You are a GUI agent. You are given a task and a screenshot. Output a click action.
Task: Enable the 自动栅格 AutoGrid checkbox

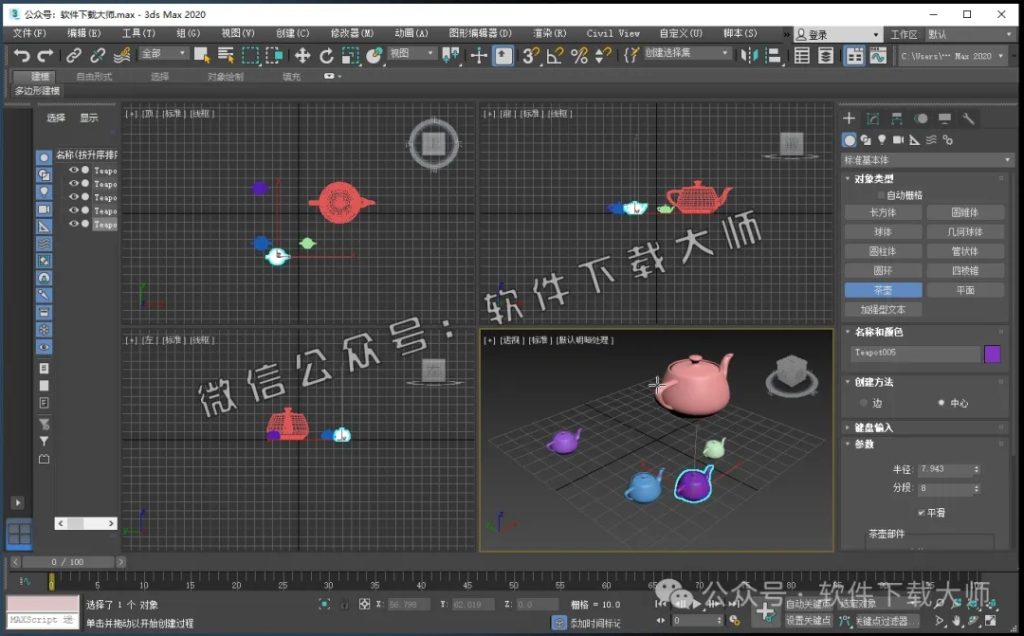click(x=880, y=194)
